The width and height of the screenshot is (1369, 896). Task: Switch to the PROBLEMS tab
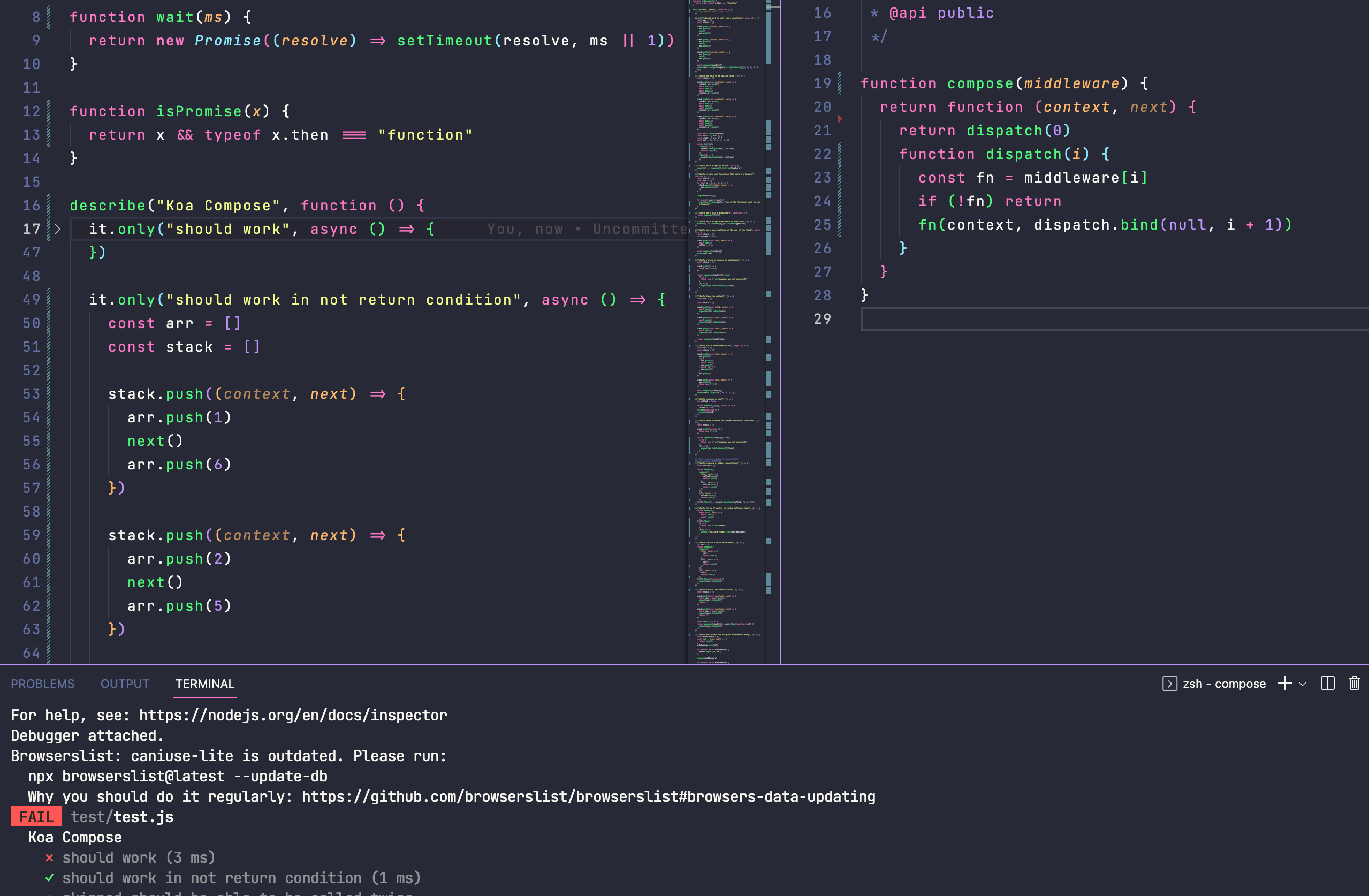(x=43, y=683)
